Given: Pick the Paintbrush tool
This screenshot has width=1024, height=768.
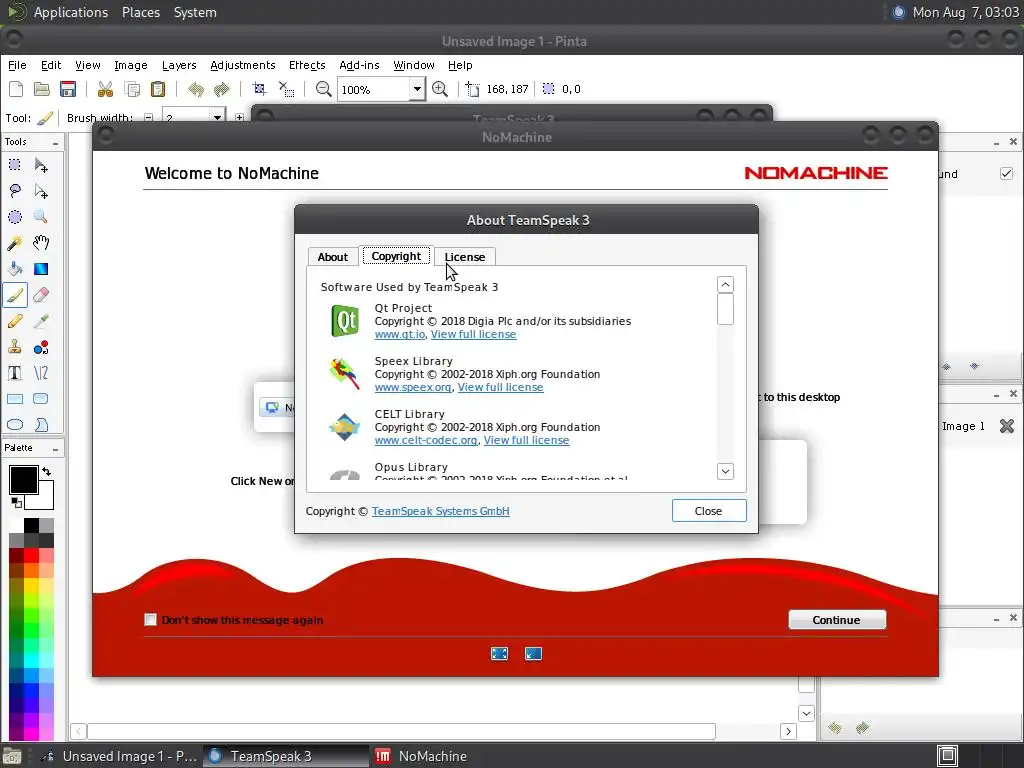Looking at the screenshot, I should [14, 295].
